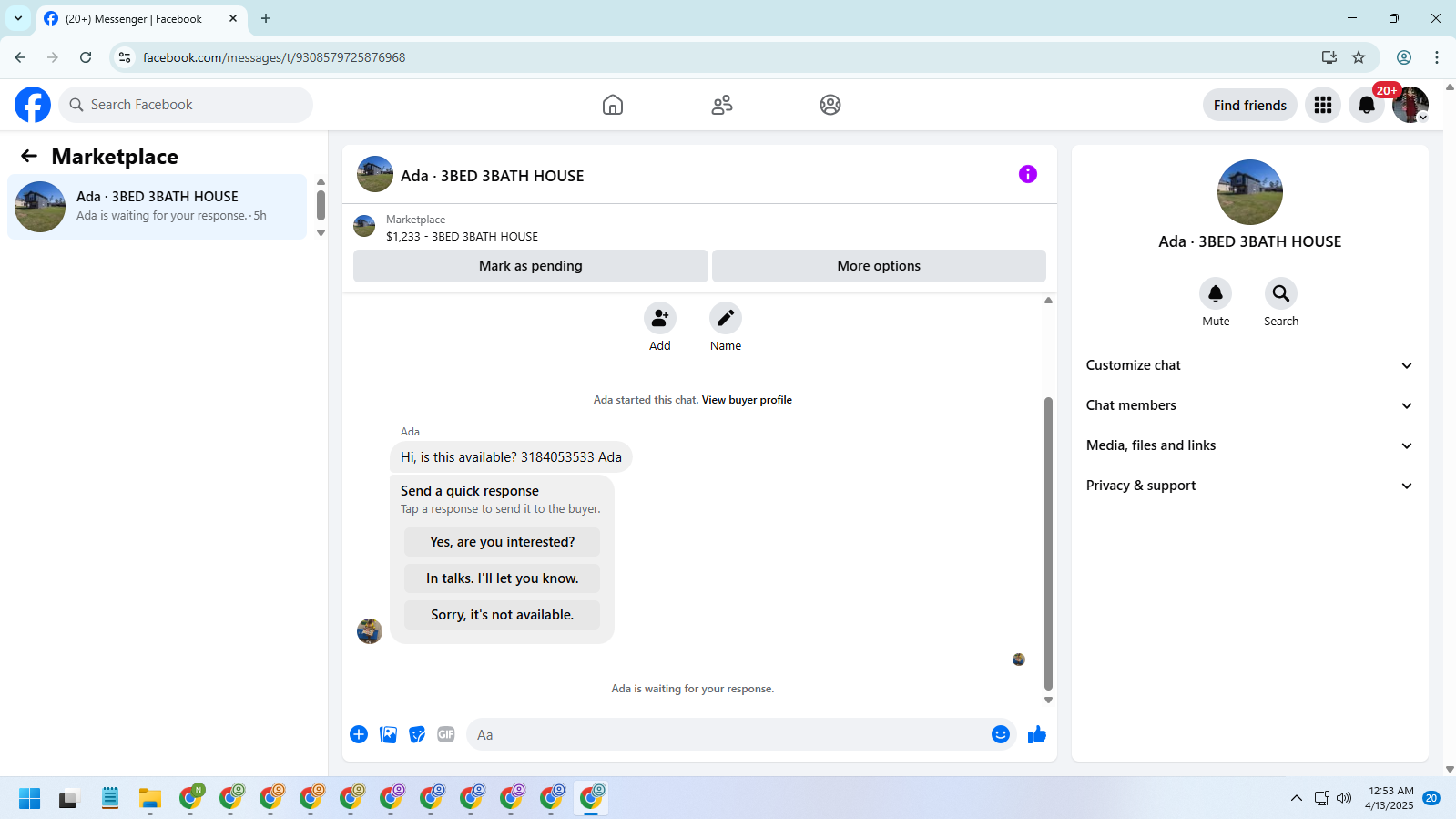Click Mark as pending
Viewport: 1456px width, 819px height.
[531, 266]
